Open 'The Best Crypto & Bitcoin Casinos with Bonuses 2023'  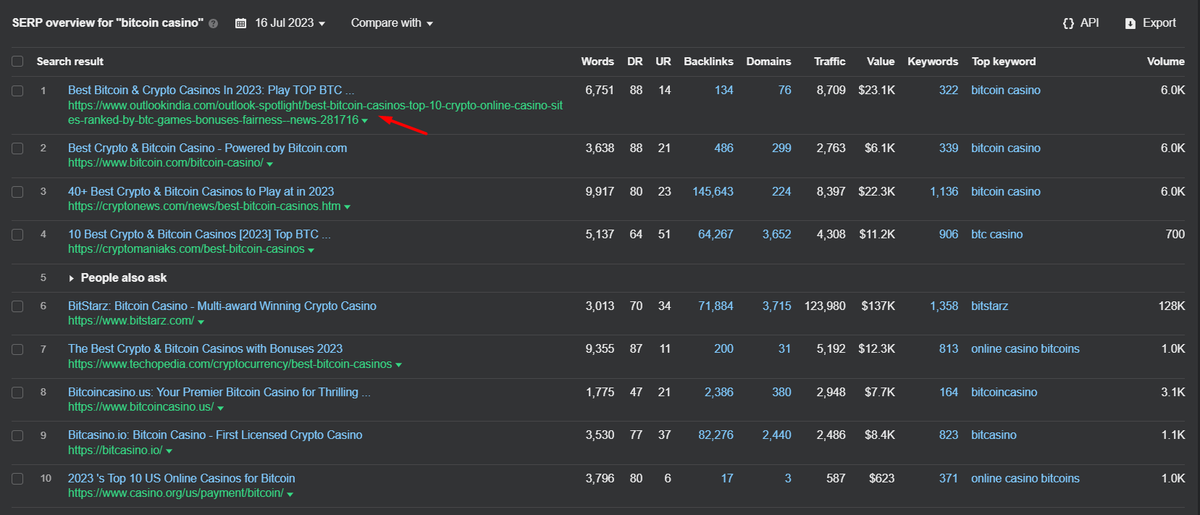pyautogui.click(x=205, y=349)
